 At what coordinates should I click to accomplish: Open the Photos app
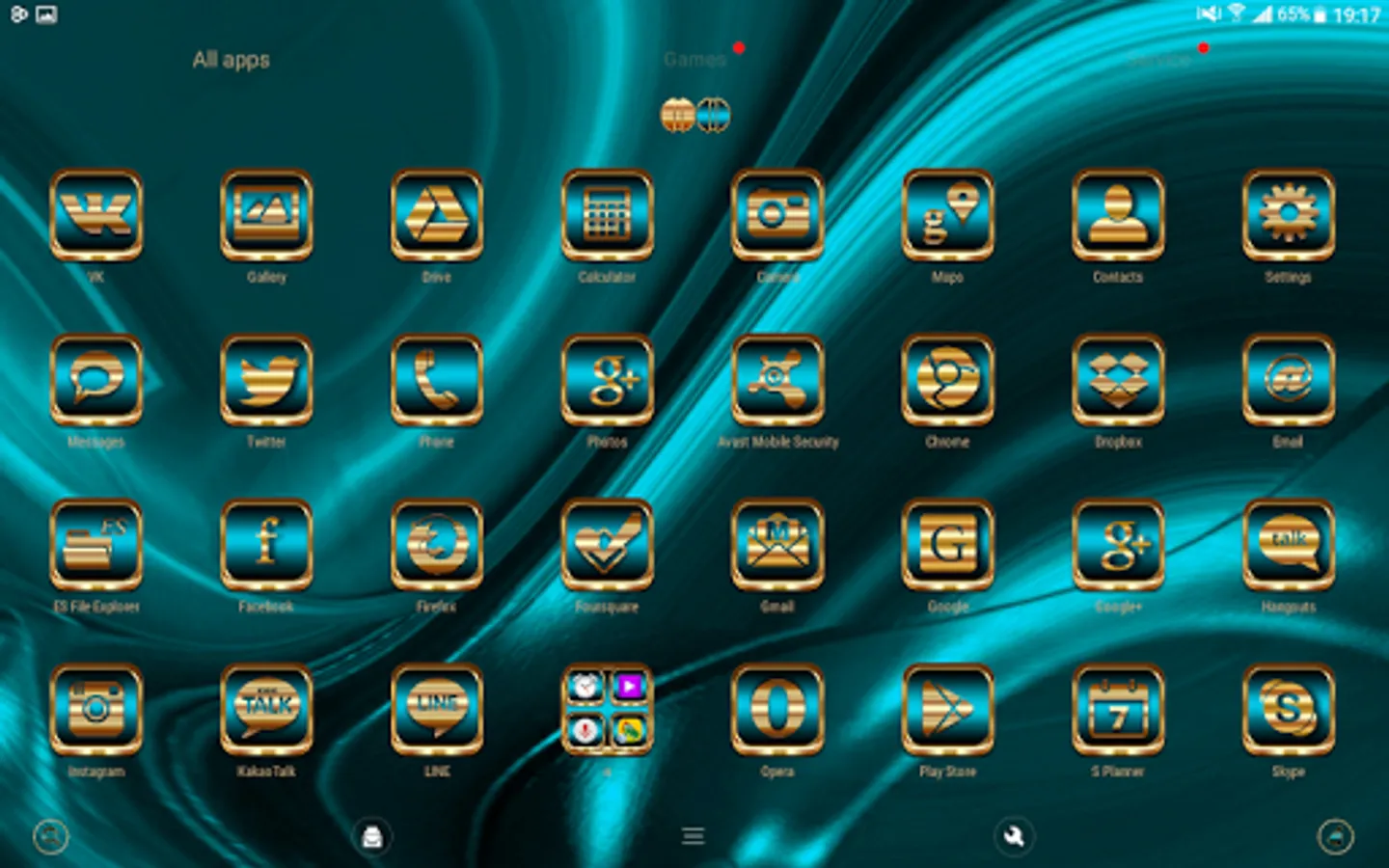[608, 380]
